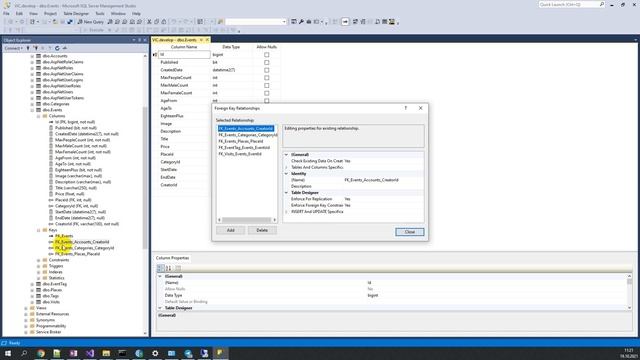Collapse the dbo.Events tree node

click(x=32, y=110)
